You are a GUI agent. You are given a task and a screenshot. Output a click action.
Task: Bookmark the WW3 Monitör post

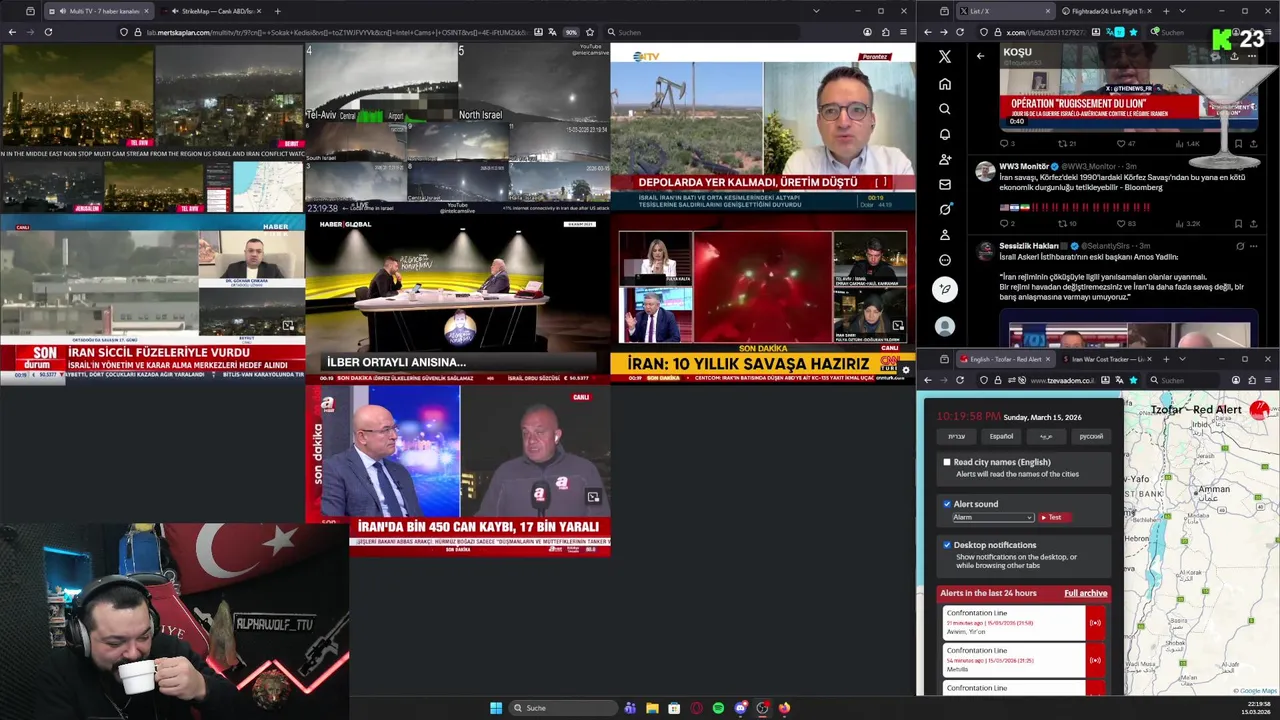(1238, 223)
